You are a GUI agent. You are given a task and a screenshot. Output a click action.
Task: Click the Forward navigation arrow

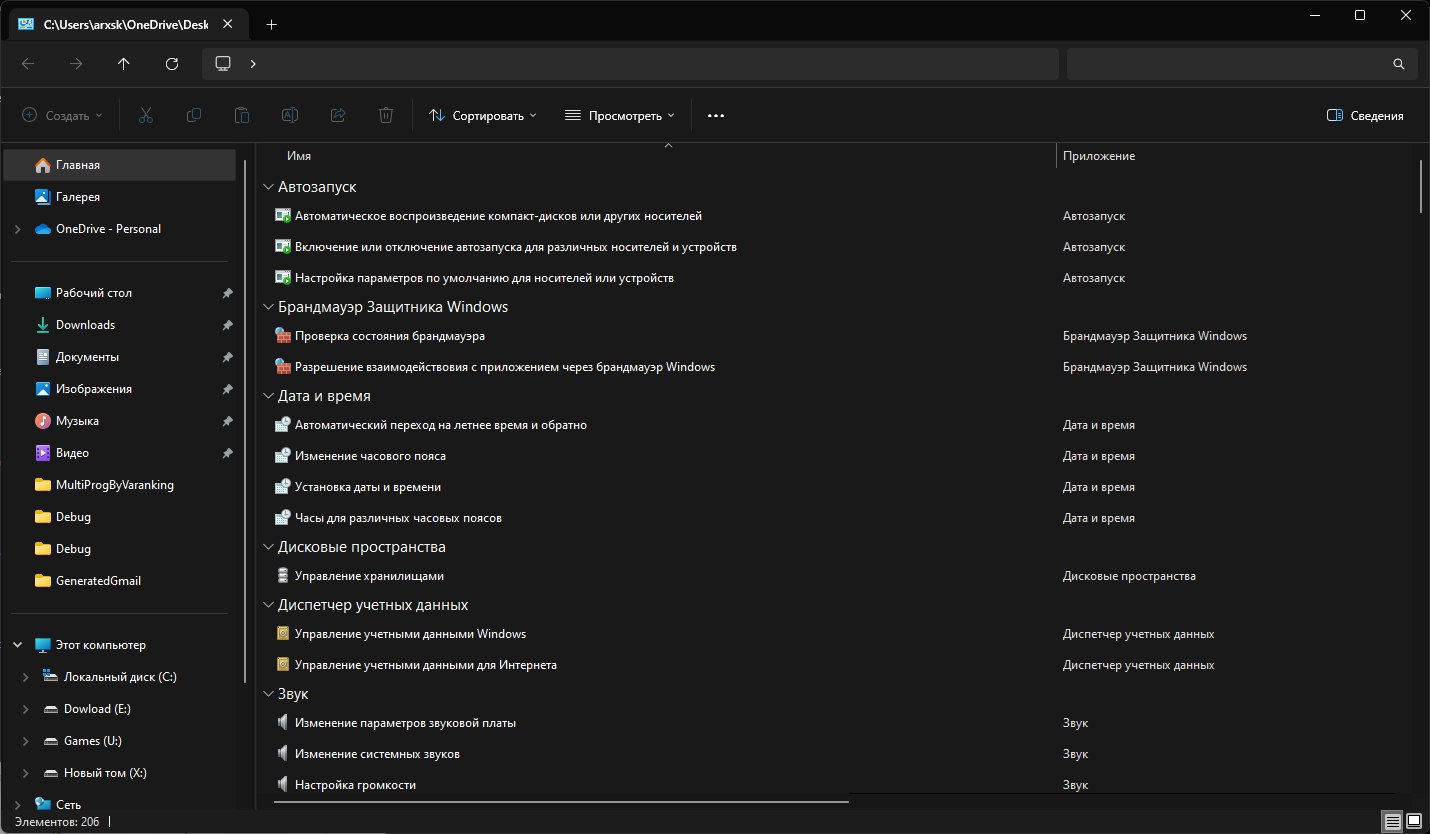[x=76, y=63]
